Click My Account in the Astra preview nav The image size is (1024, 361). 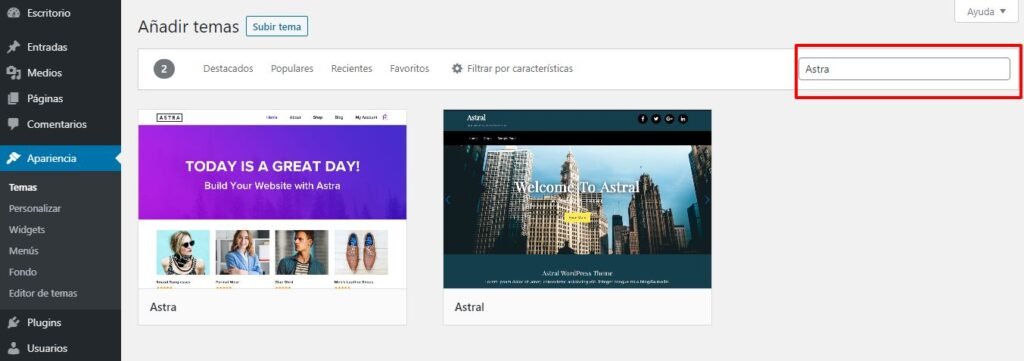[366, 118]
